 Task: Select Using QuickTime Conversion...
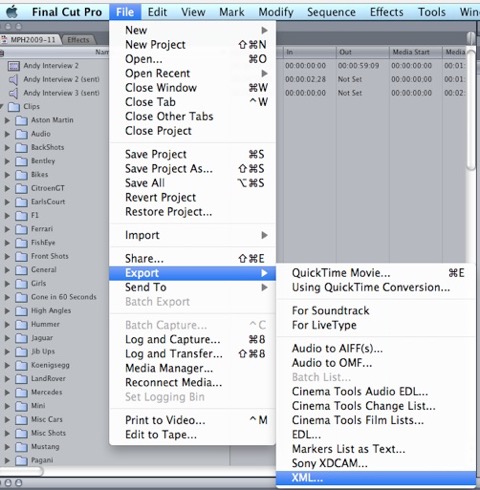[376, 287]
